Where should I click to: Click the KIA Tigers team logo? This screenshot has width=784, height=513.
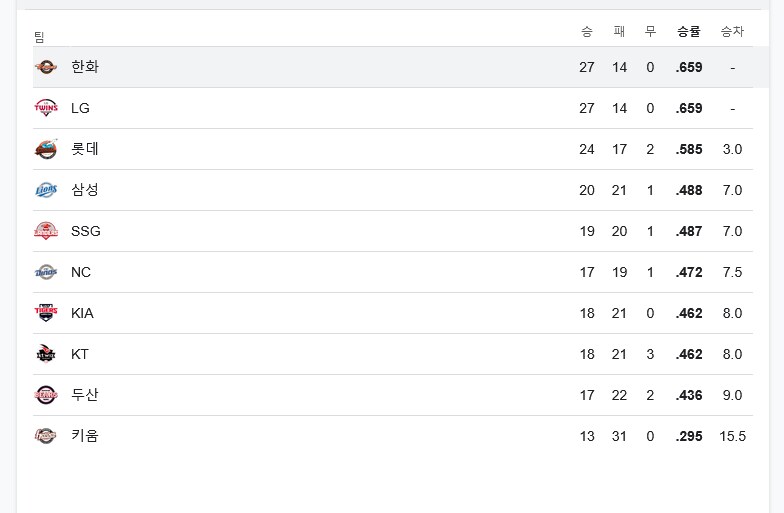[46, 313]
